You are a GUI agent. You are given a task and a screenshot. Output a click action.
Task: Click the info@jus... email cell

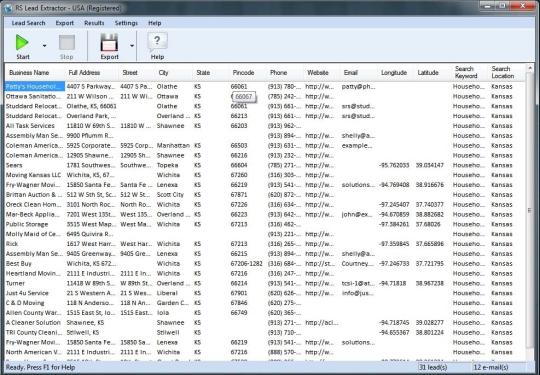coord(358,293)
